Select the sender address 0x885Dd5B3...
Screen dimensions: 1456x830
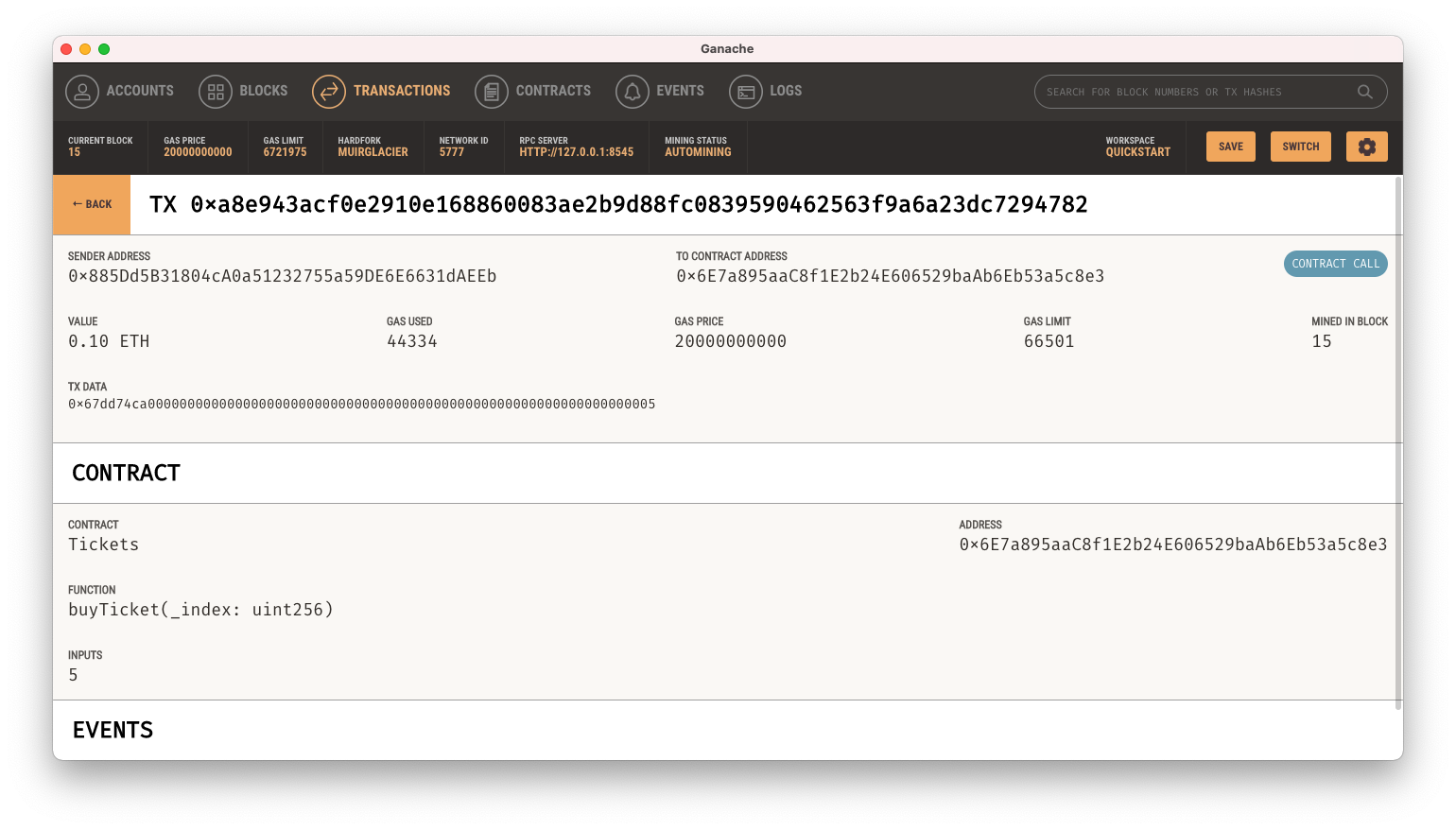[x=282, y=276]
